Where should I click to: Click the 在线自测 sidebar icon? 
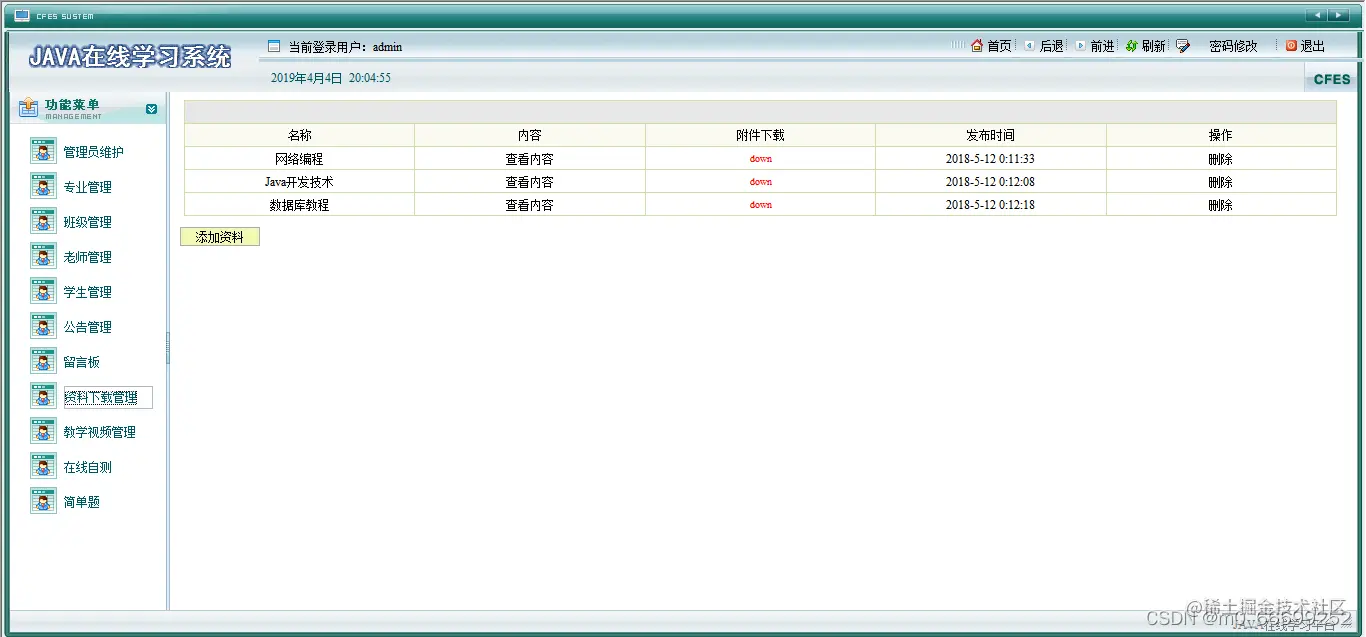click(x=43, y=466)
